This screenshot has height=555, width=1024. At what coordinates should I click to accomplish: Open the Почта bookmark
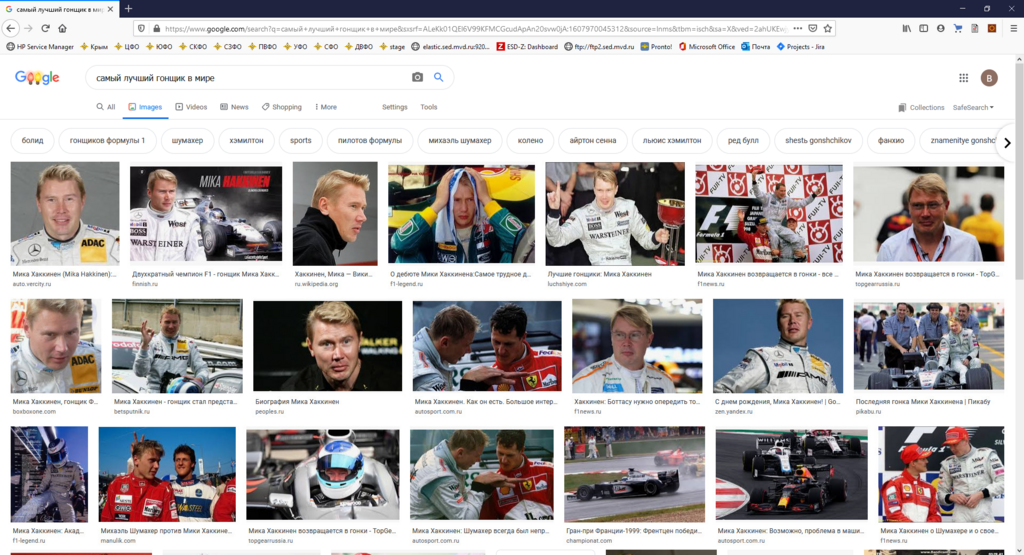756,47
